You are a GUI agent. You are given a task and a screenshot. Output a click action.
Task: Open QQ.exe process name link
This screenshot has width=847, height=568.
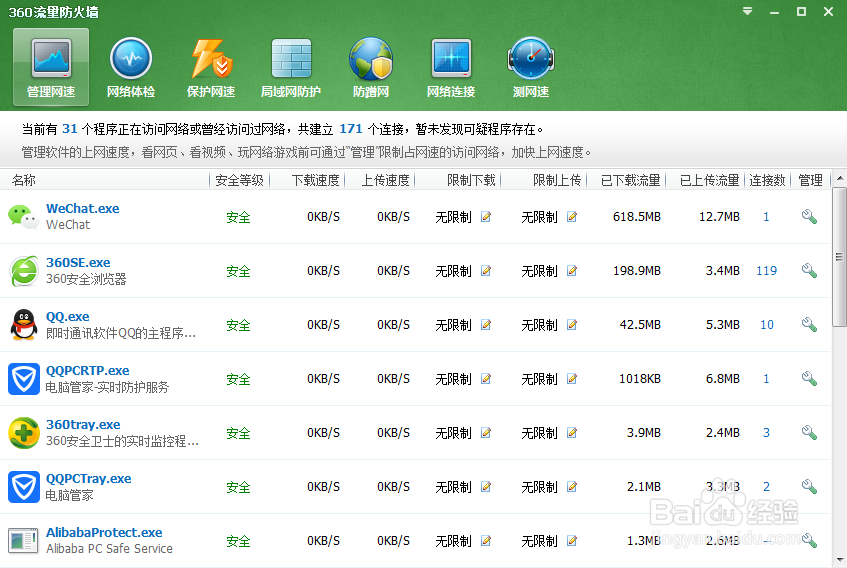click(68, 316)
